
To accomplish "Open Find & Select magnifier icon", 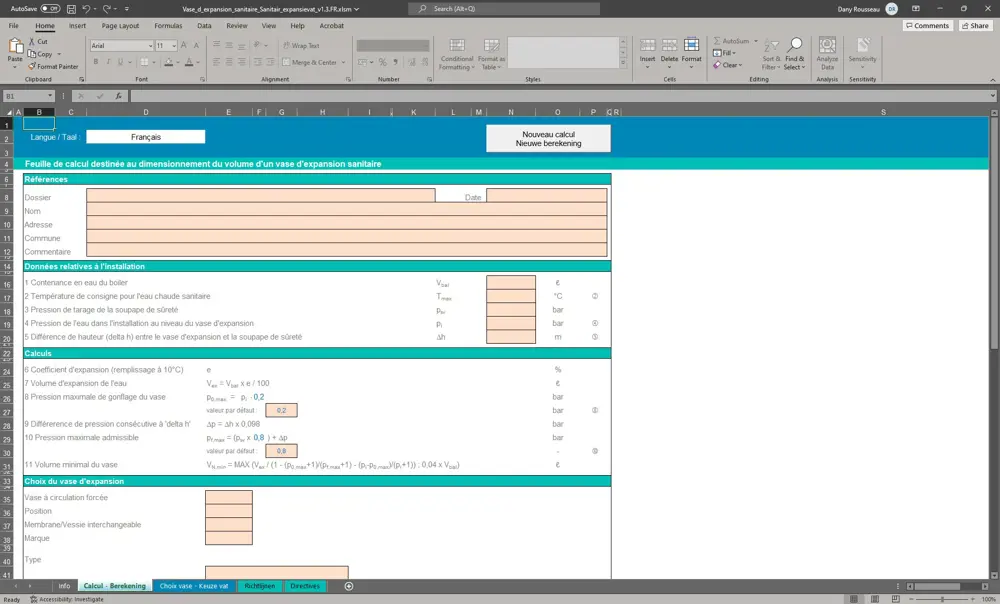I will [794, 46].
